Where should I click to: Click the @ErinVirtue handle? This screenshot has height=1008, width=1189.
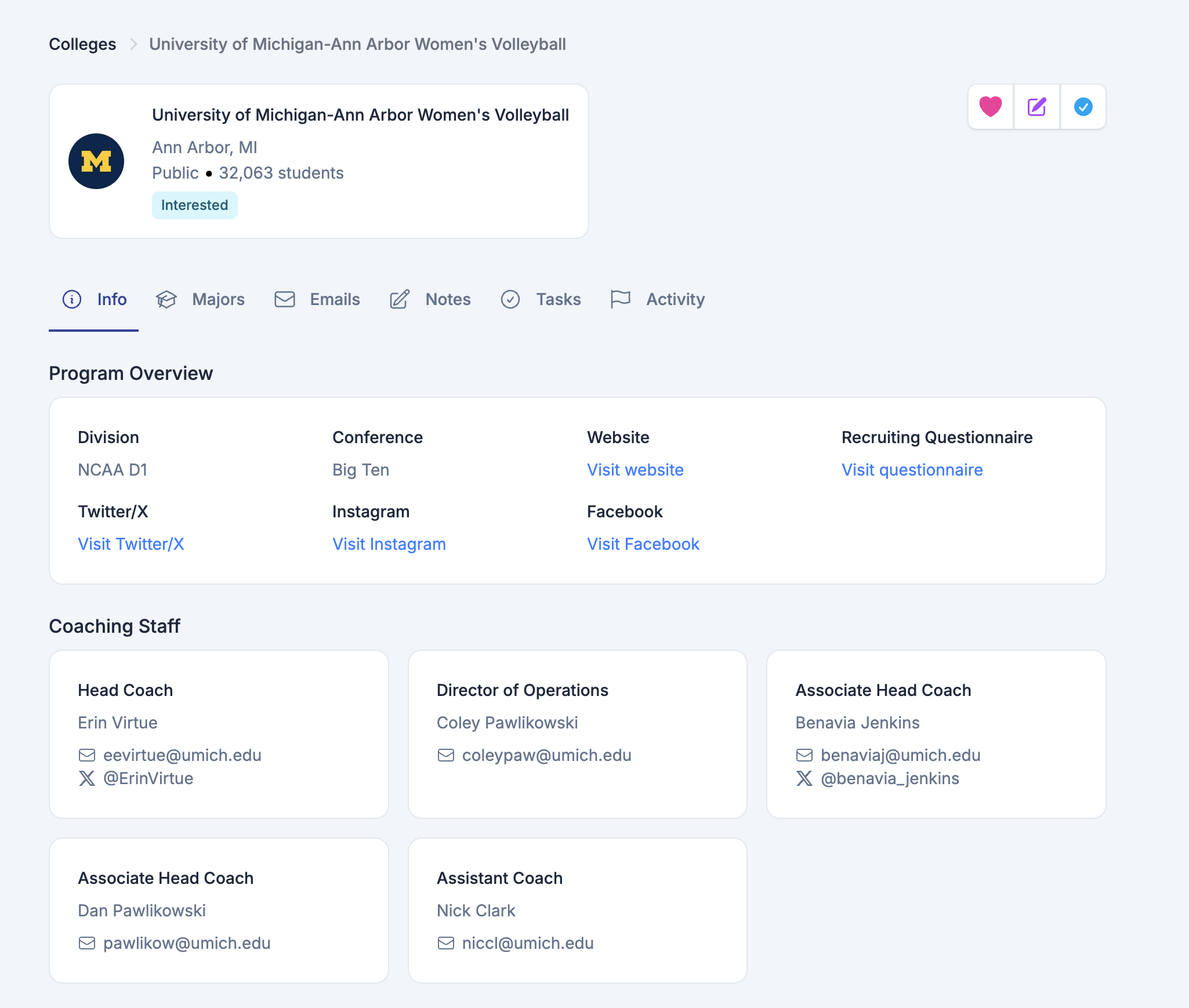click(x=148, y=778)
